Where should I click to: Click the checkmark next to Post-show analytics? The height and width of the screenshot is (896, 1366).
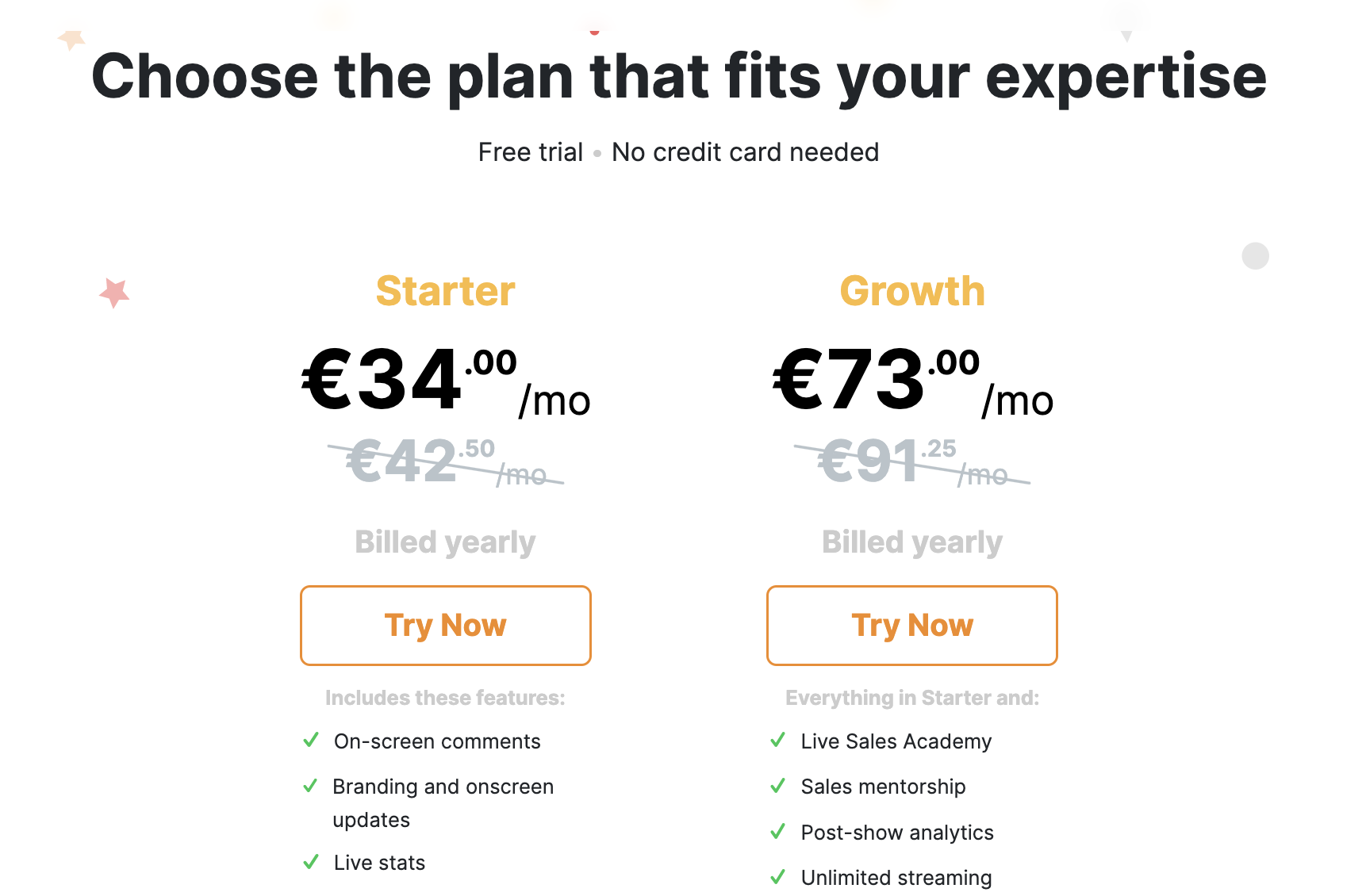(778, 832)
